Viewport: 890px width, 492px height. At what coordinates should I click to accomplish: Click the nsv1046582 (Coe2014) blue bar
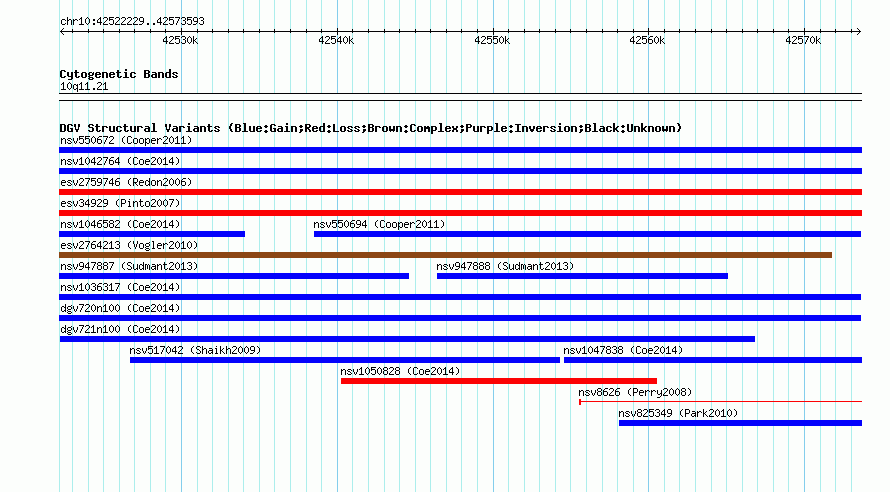click(x=152, y=234)
